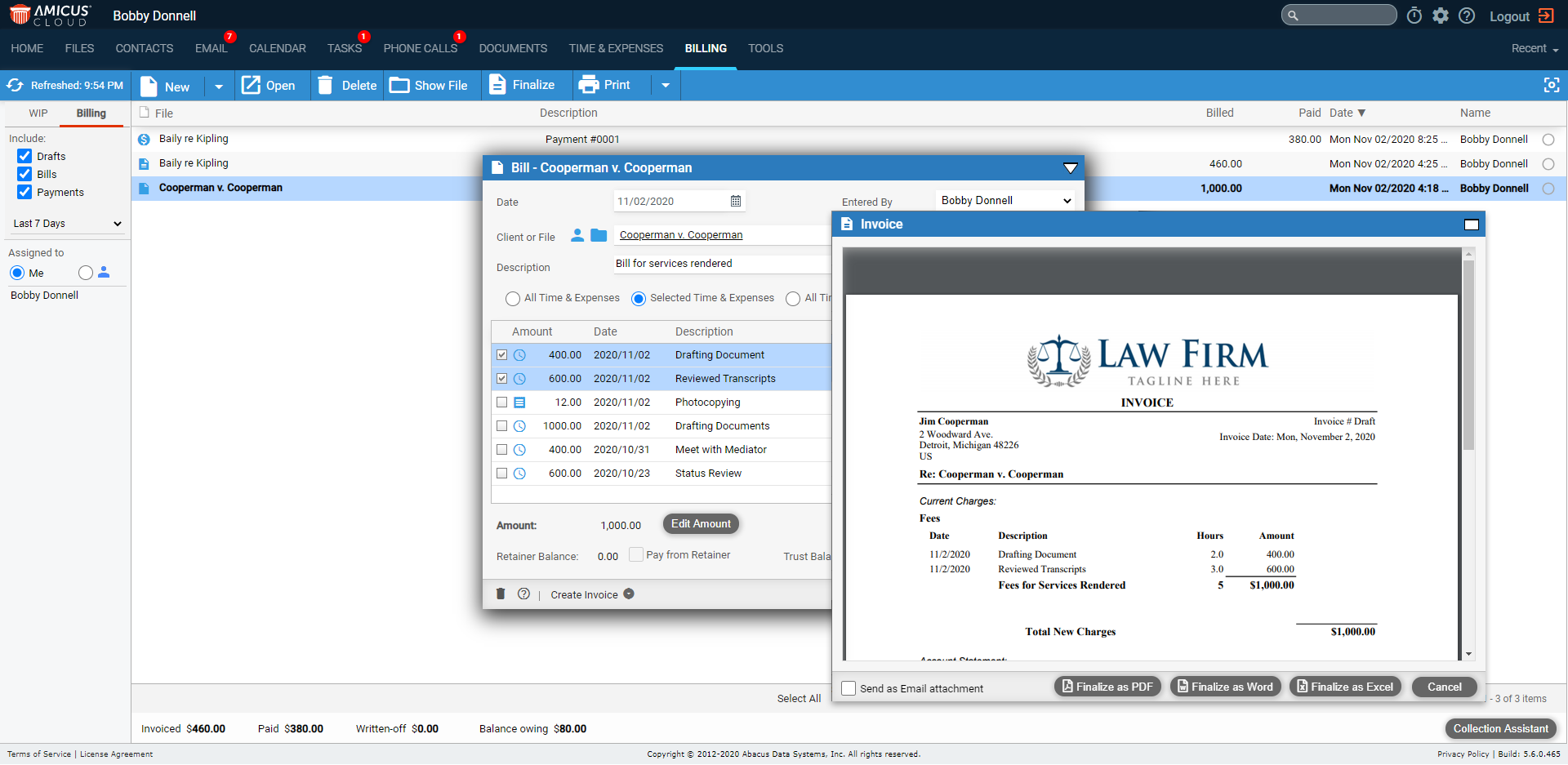Expand the New button dropdown arrow
Viewport: 1568px width, 765px height.
219,86
